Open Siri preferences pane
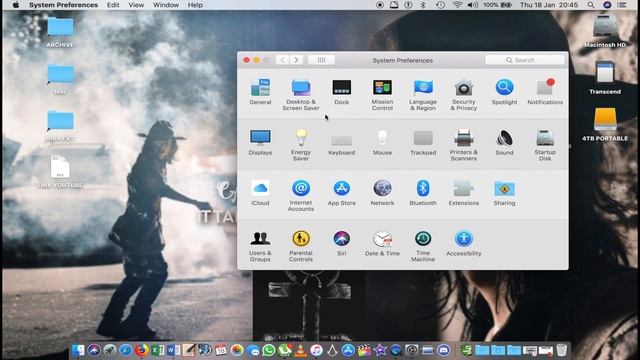Viewport: 640px width, 360px height. pos(342,243)
